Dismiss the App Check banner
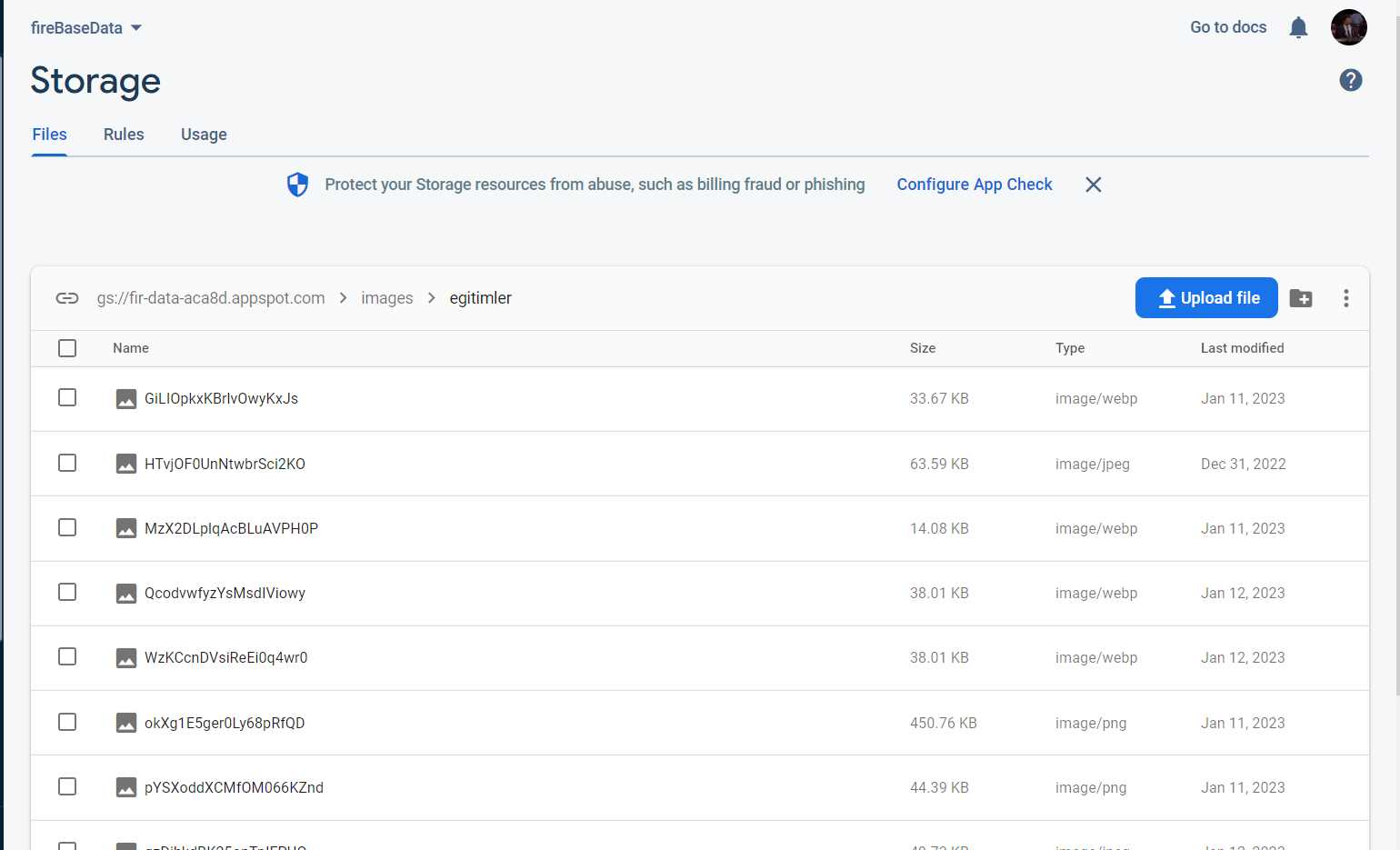The height and width of the screenshot is (850, 1400). coord(1094,185)
